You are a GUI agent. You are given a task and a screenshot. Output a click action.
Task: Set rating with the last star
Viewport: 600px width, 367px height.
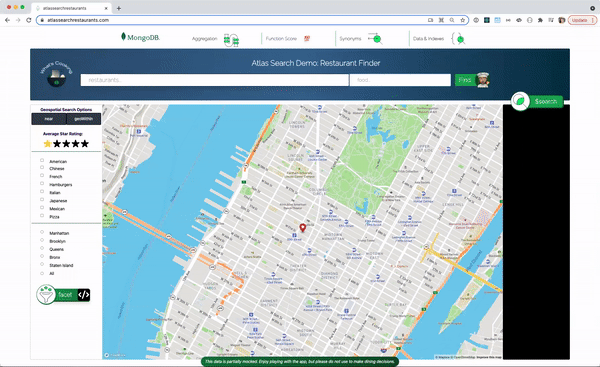pos(85,144)
